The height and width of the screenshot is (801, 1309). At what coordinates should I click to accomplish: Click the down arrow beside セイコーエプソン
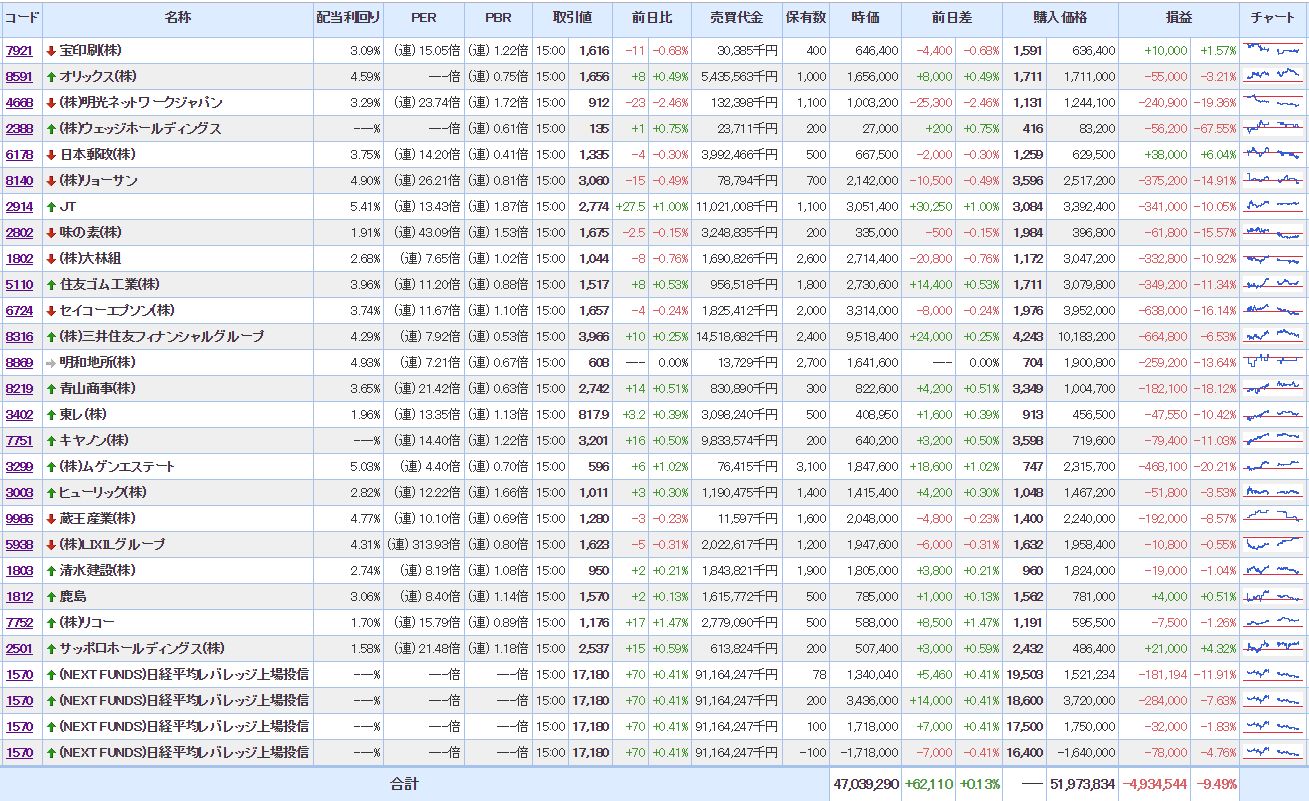(x=51, y=310)
